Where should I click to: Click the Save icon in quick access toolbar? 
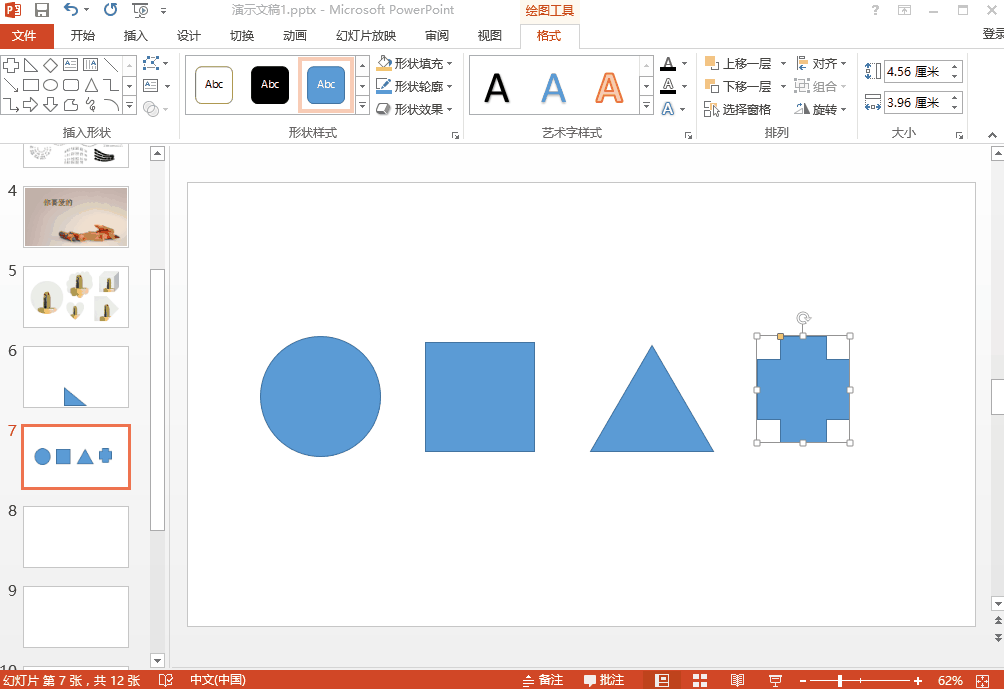[x=42, y=10]
